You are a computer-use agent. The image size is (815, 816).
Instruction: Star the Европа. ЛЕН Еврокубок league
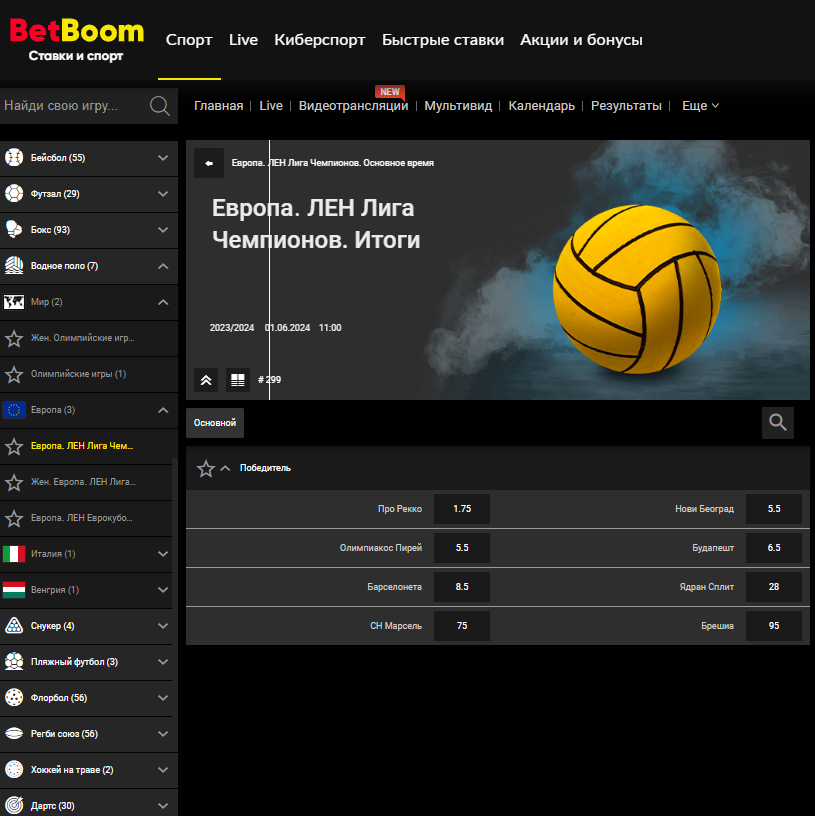pos(14,518)
